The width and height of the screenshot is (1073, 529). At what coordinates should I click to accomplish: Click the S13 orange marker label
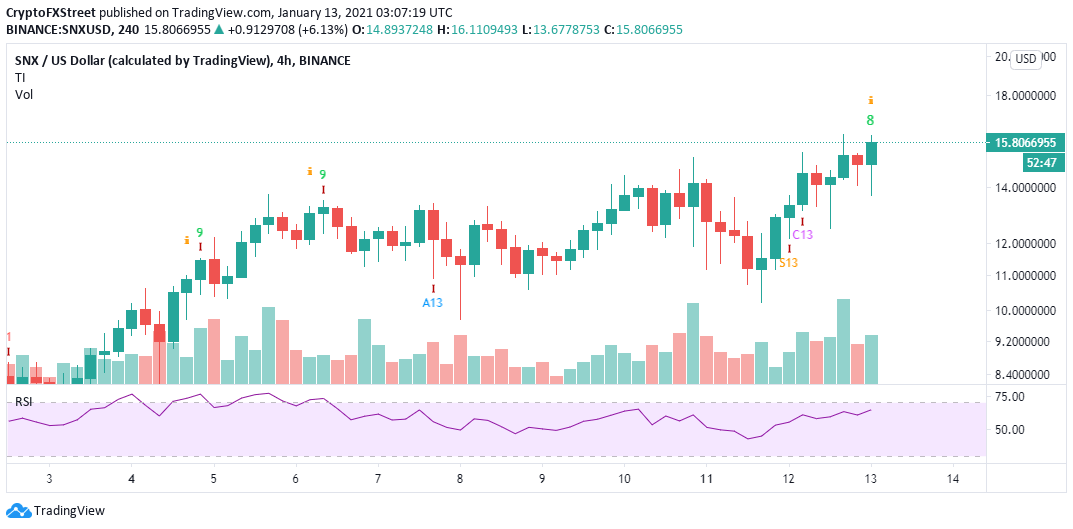788,262
